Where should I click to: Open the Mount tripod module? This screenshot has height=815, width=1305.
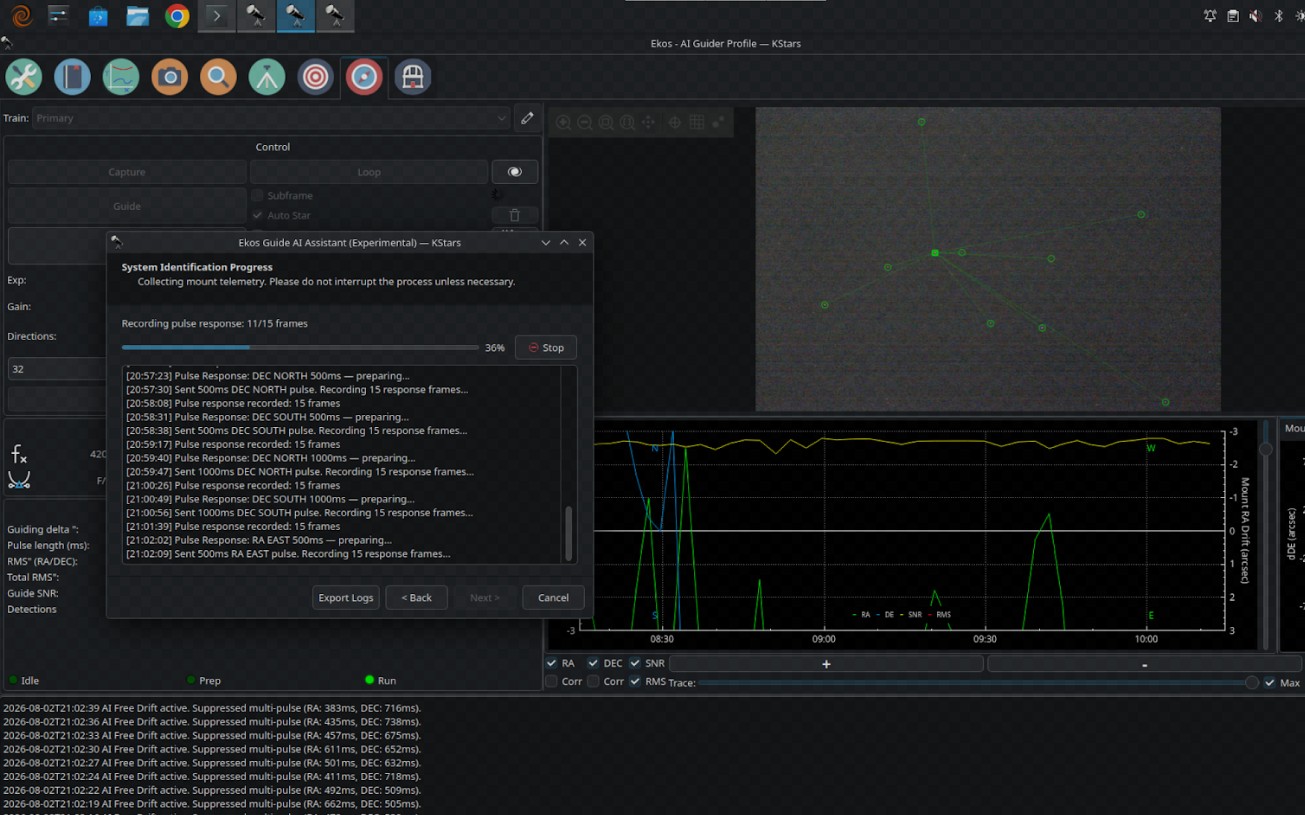pos(267,77)
